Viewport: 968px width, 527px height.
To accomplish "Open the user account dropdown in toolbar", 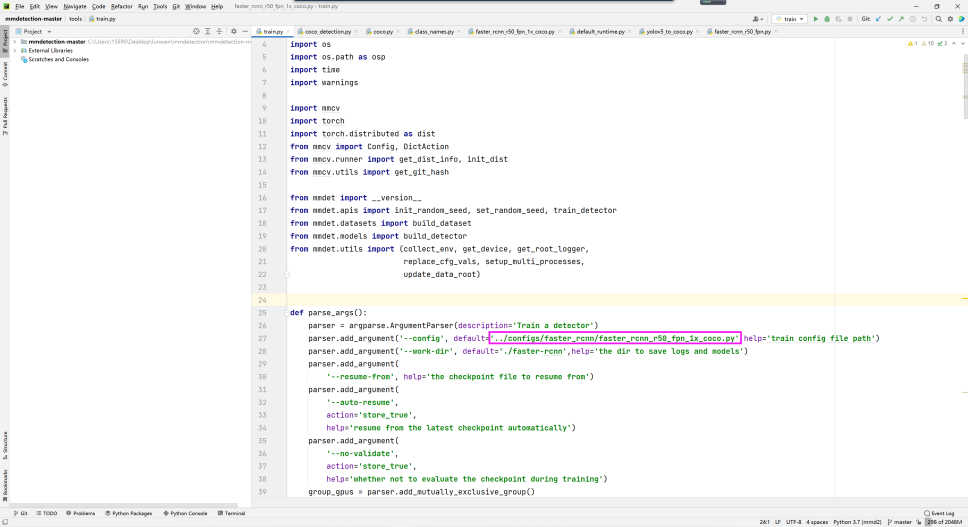I will coord(757,19).
